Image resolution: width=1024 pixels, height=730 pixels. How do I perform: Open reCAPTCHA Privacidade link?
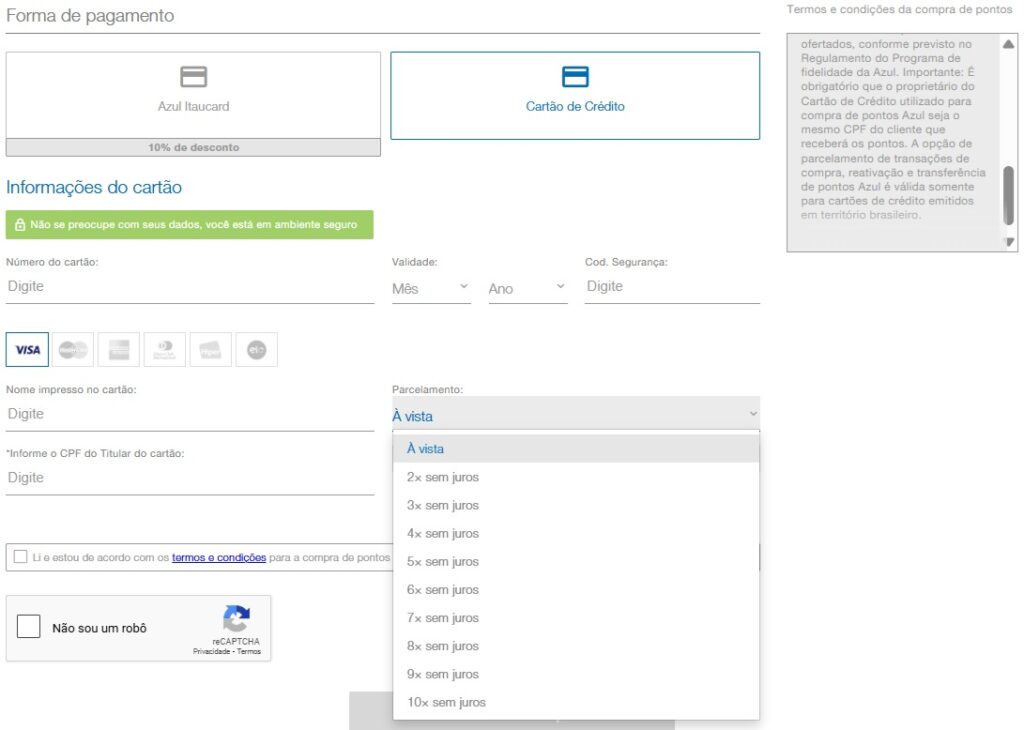pyautogui.click(x=211, y=651)
